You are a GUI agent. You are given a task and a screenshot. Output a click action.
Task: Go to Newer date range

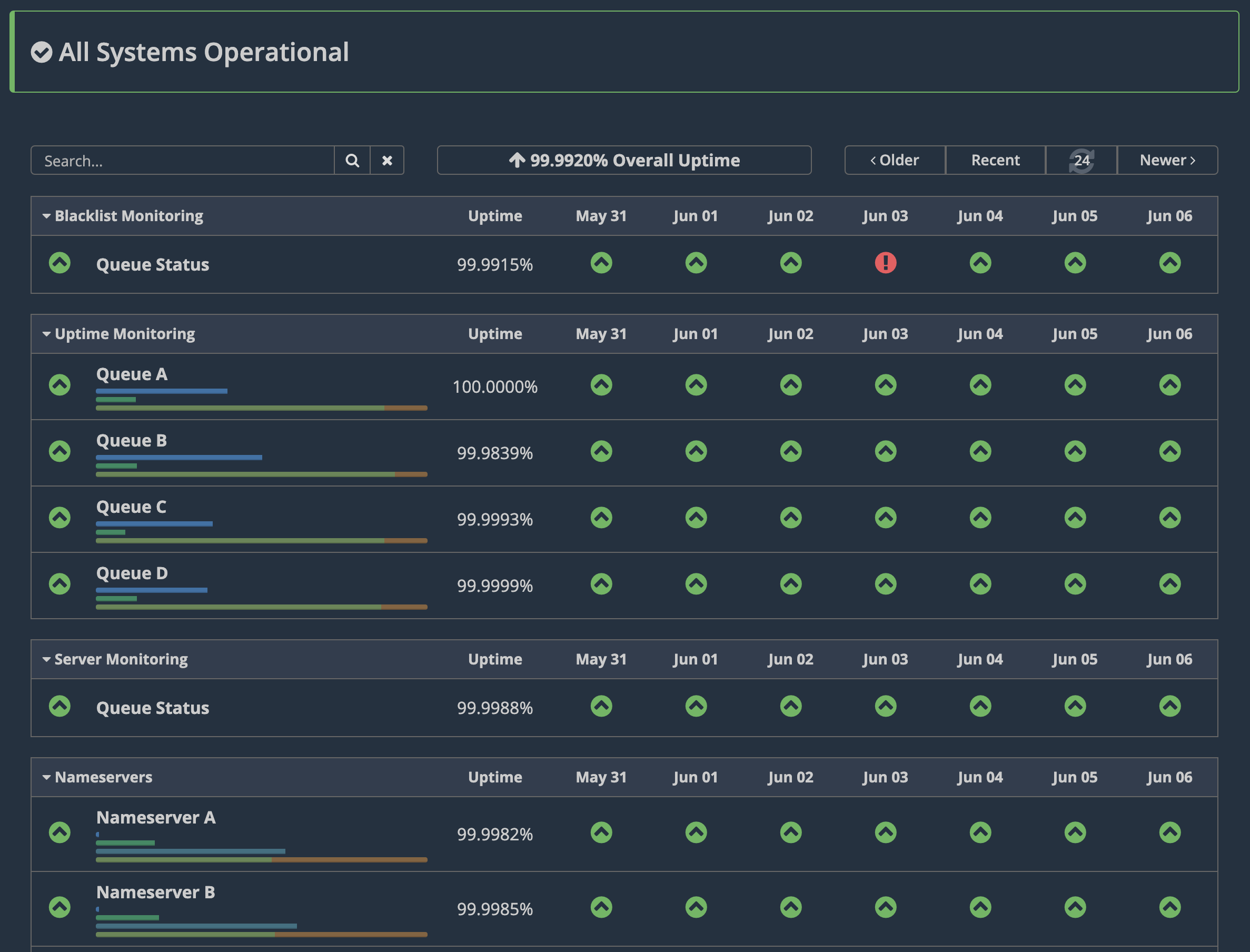tap(1167, 161)
